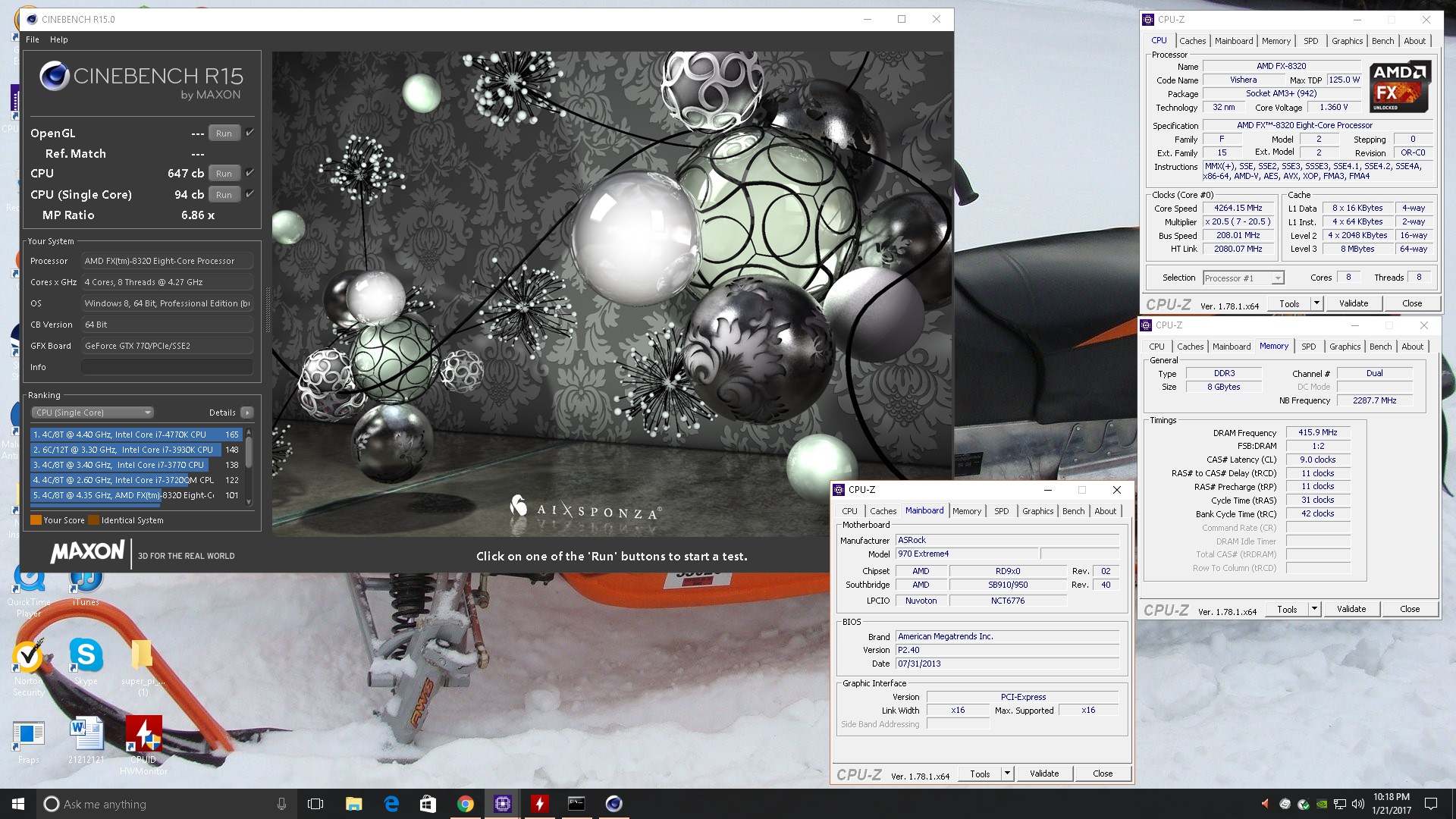Screen dimensions: 1456x819
Task: Select ranking row Intel Core i7-4770K
Action: point(135,435)
